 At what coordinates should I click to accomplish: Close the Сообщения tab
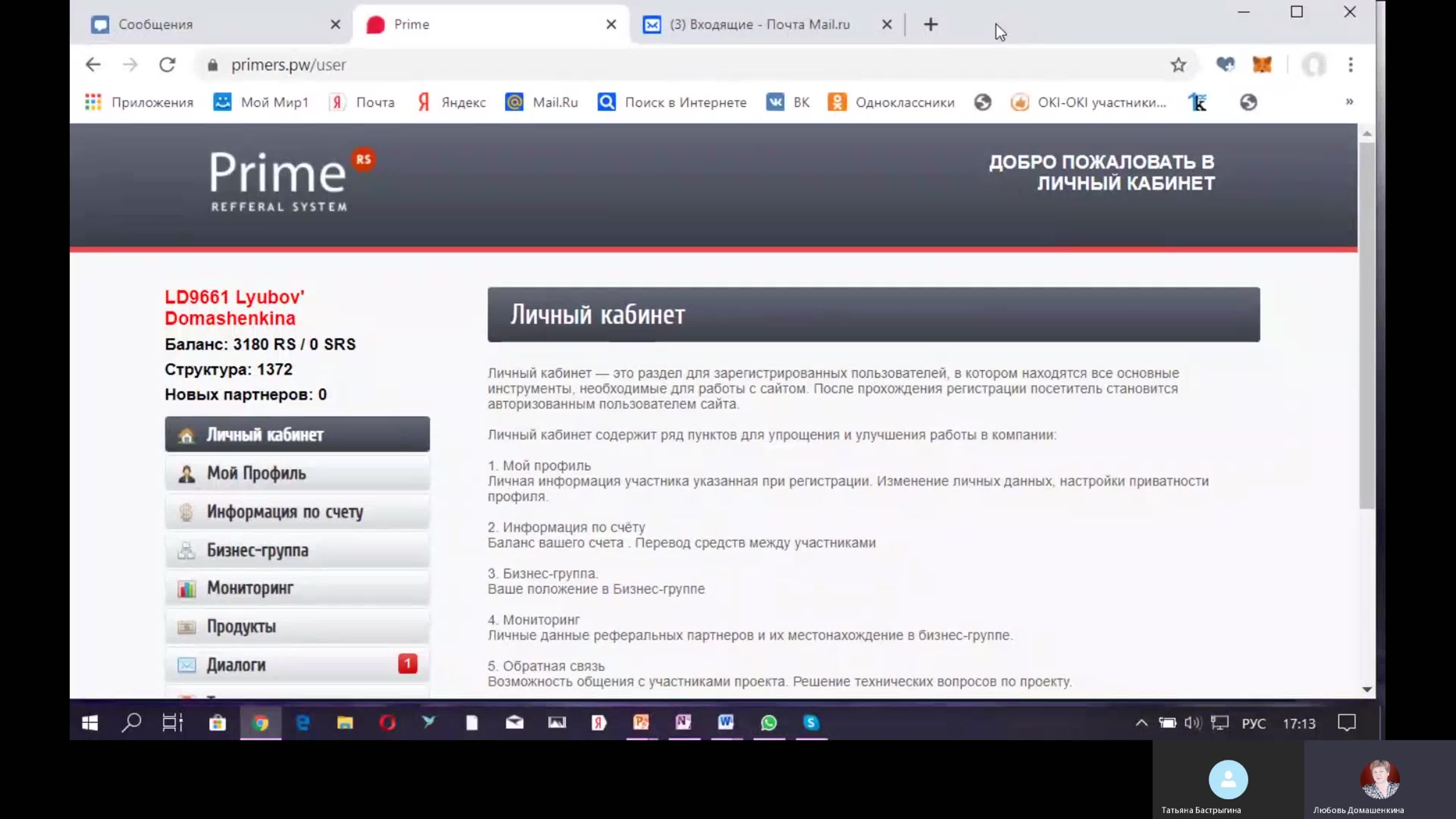click(336, 24)
